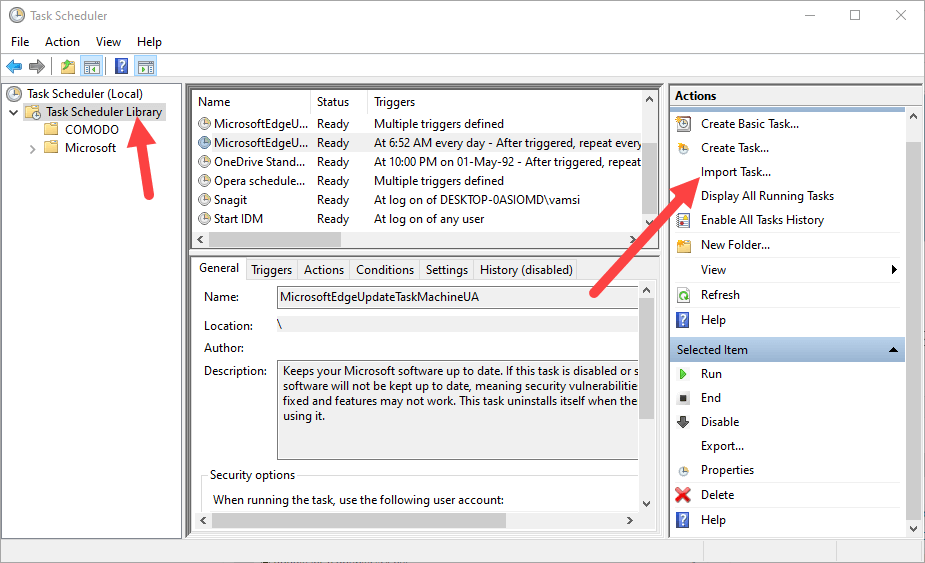
Task: Click the details pane horizontal scrollbar thumb
Action: (359, 521)
